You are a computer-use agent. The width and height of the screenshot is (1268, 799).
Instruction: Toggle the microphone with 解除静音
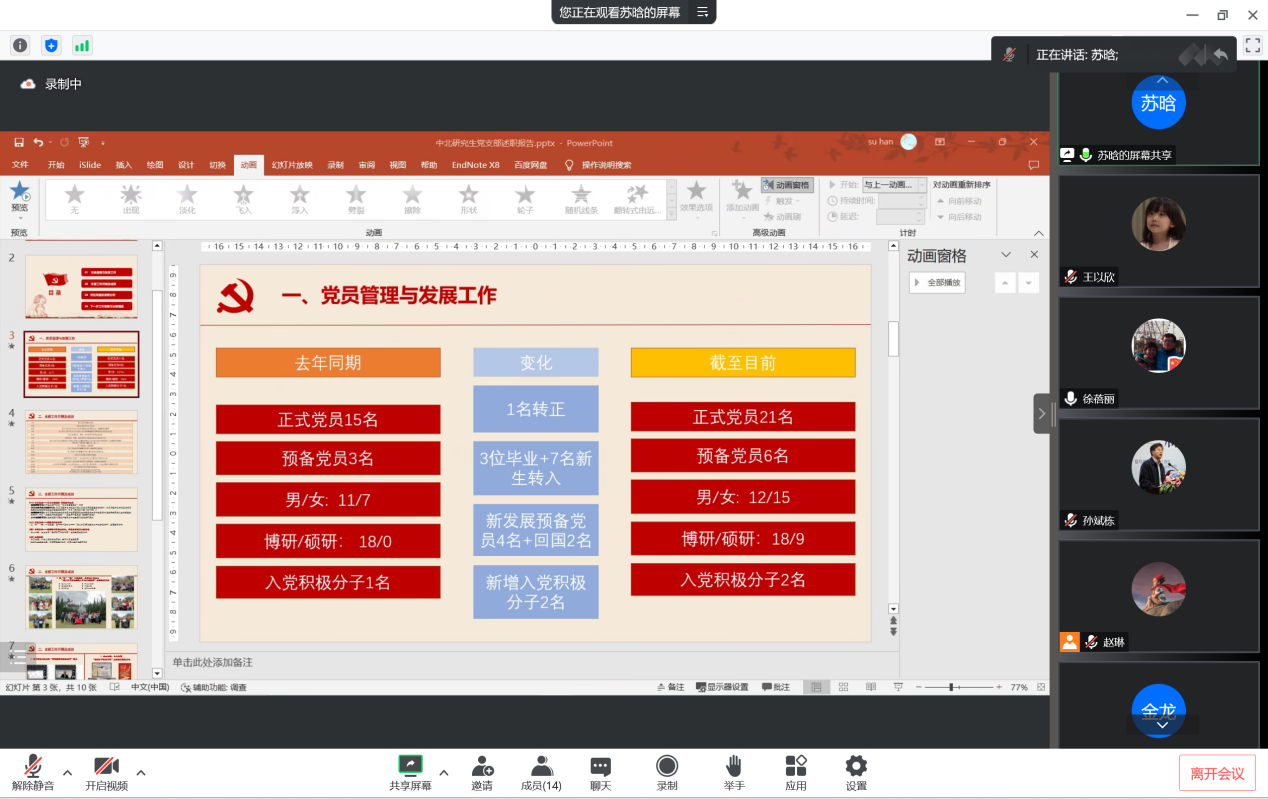33,772
